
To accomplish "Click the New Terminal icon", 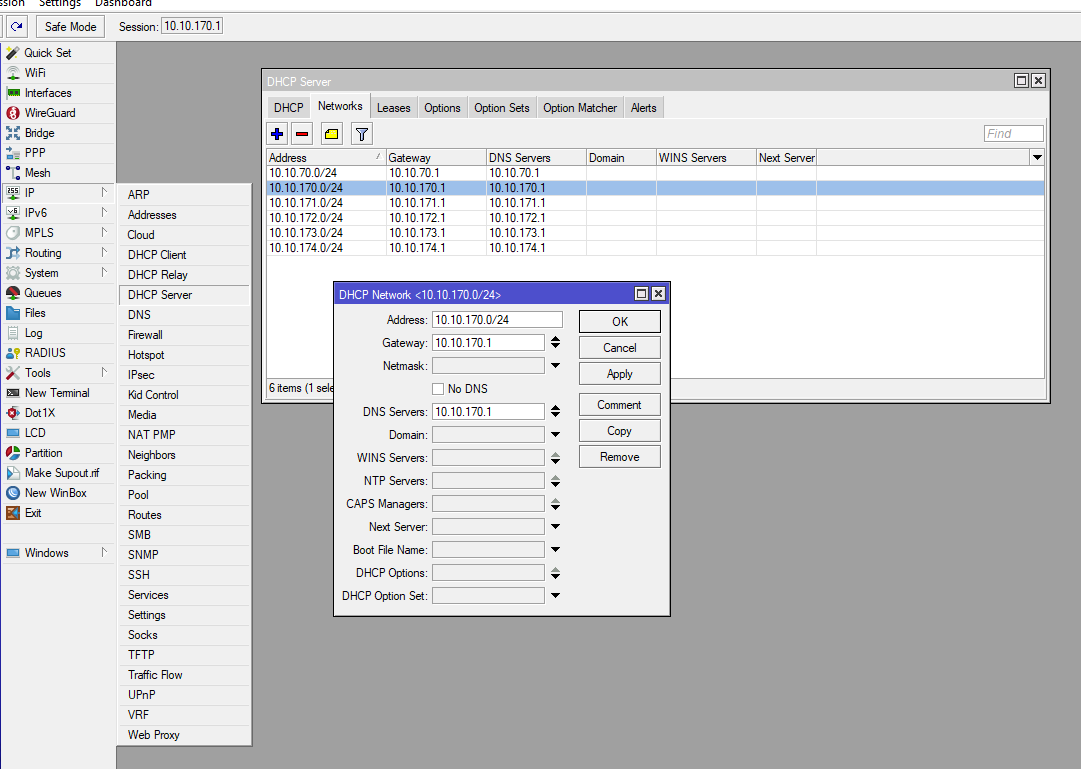I will 13,392.
